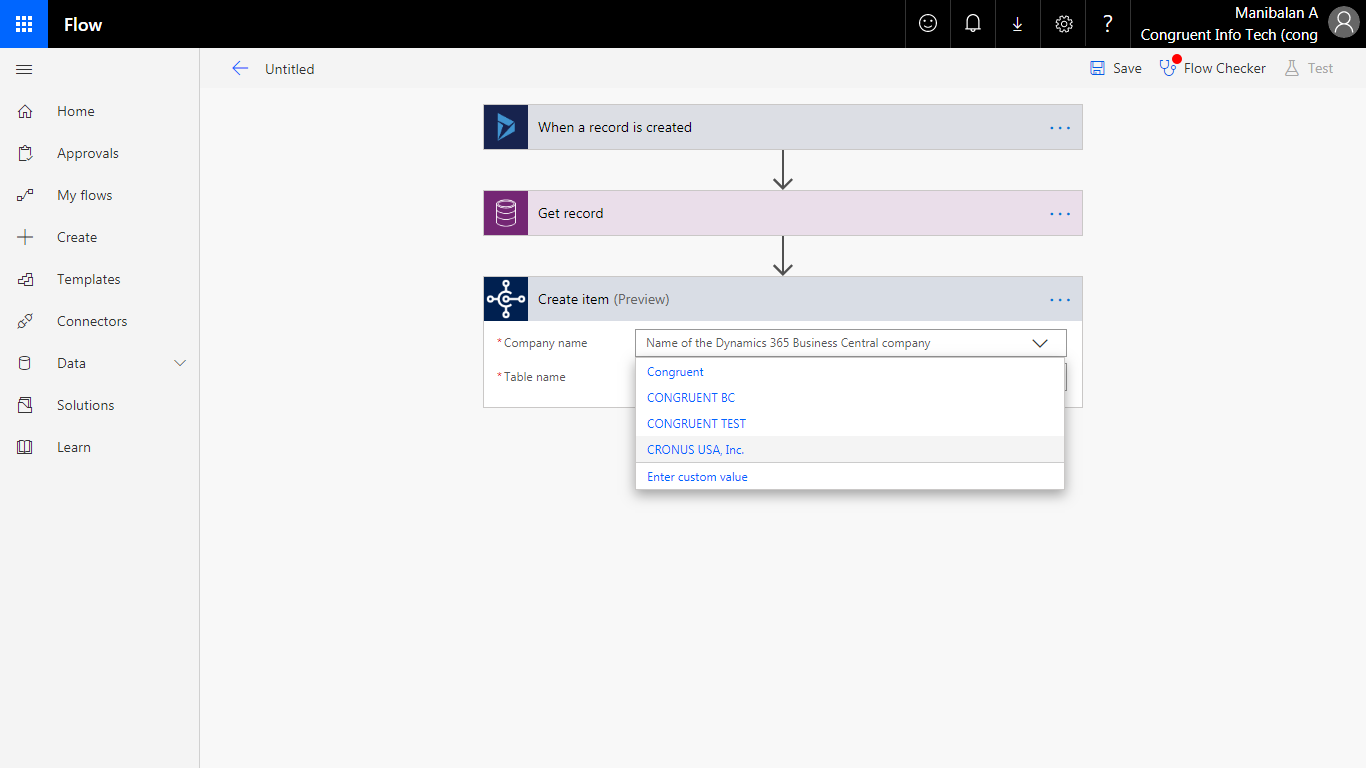Open menu on 'Get record' step

(x=1060, y=214)
